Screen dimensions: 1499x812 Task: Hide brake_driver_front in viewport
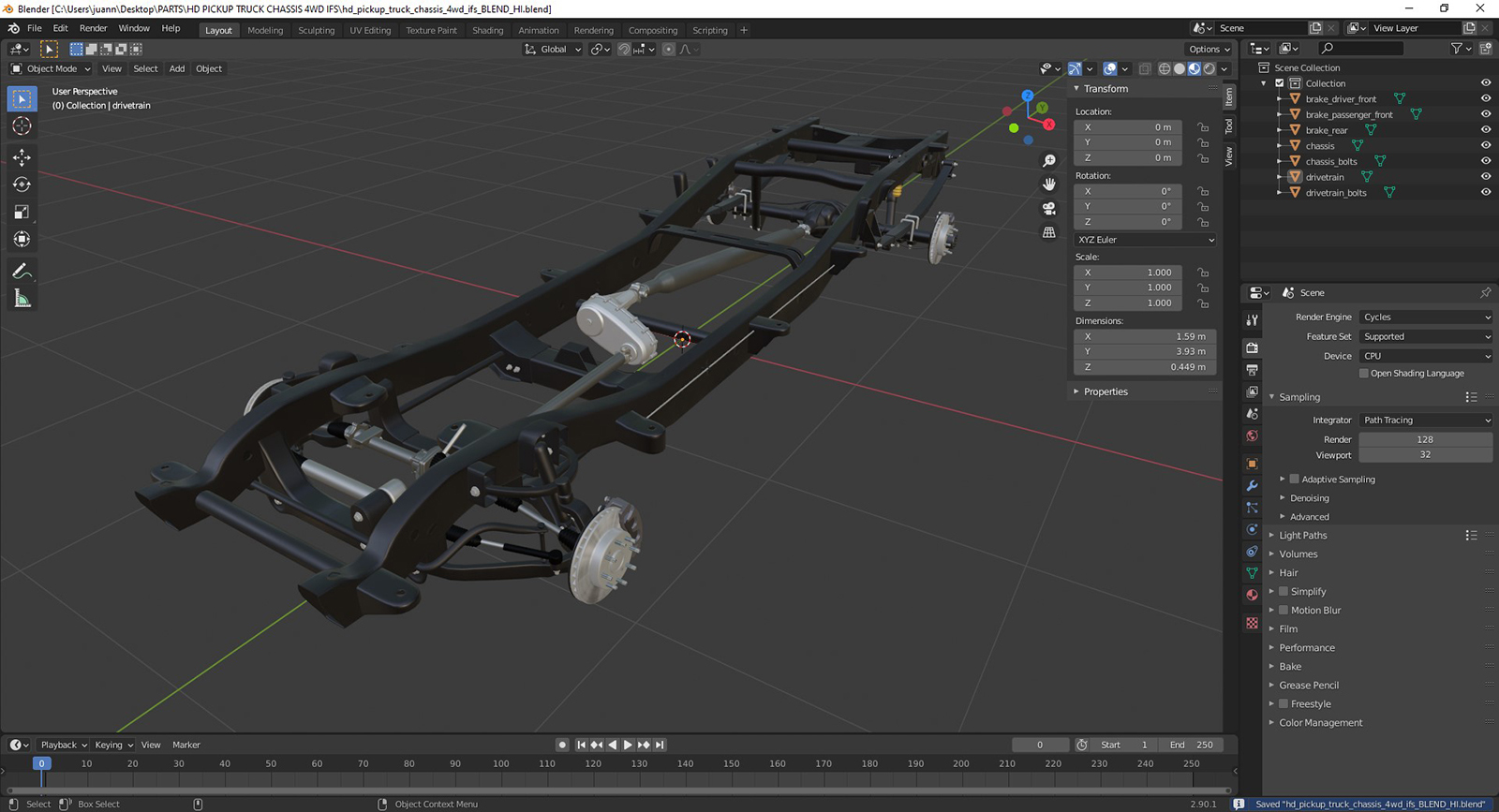point(1486,98)
